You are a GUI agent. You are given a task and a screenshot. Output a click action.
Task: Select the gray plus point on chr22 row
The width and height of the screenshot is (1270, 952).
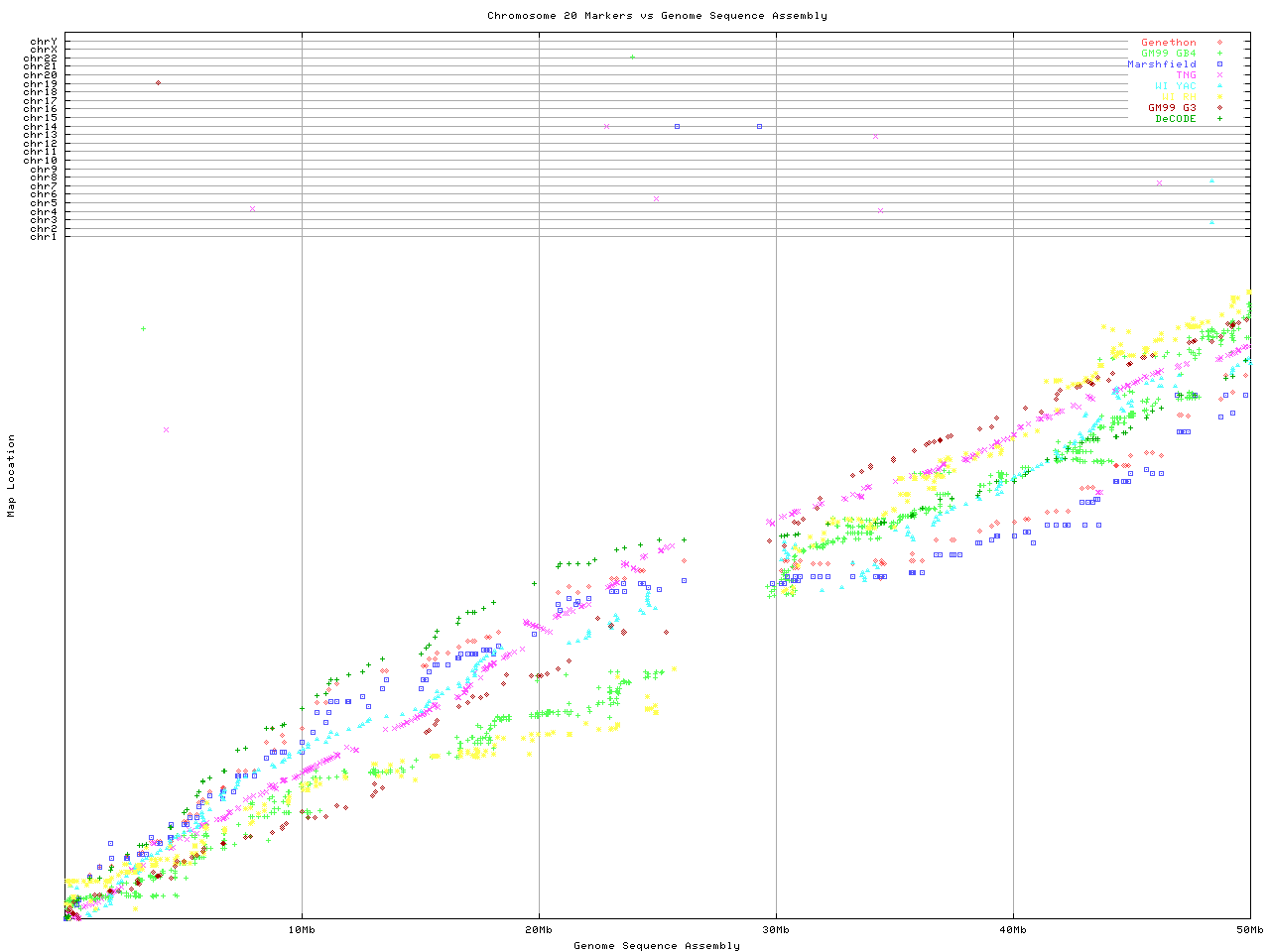[x=632, y=57]
